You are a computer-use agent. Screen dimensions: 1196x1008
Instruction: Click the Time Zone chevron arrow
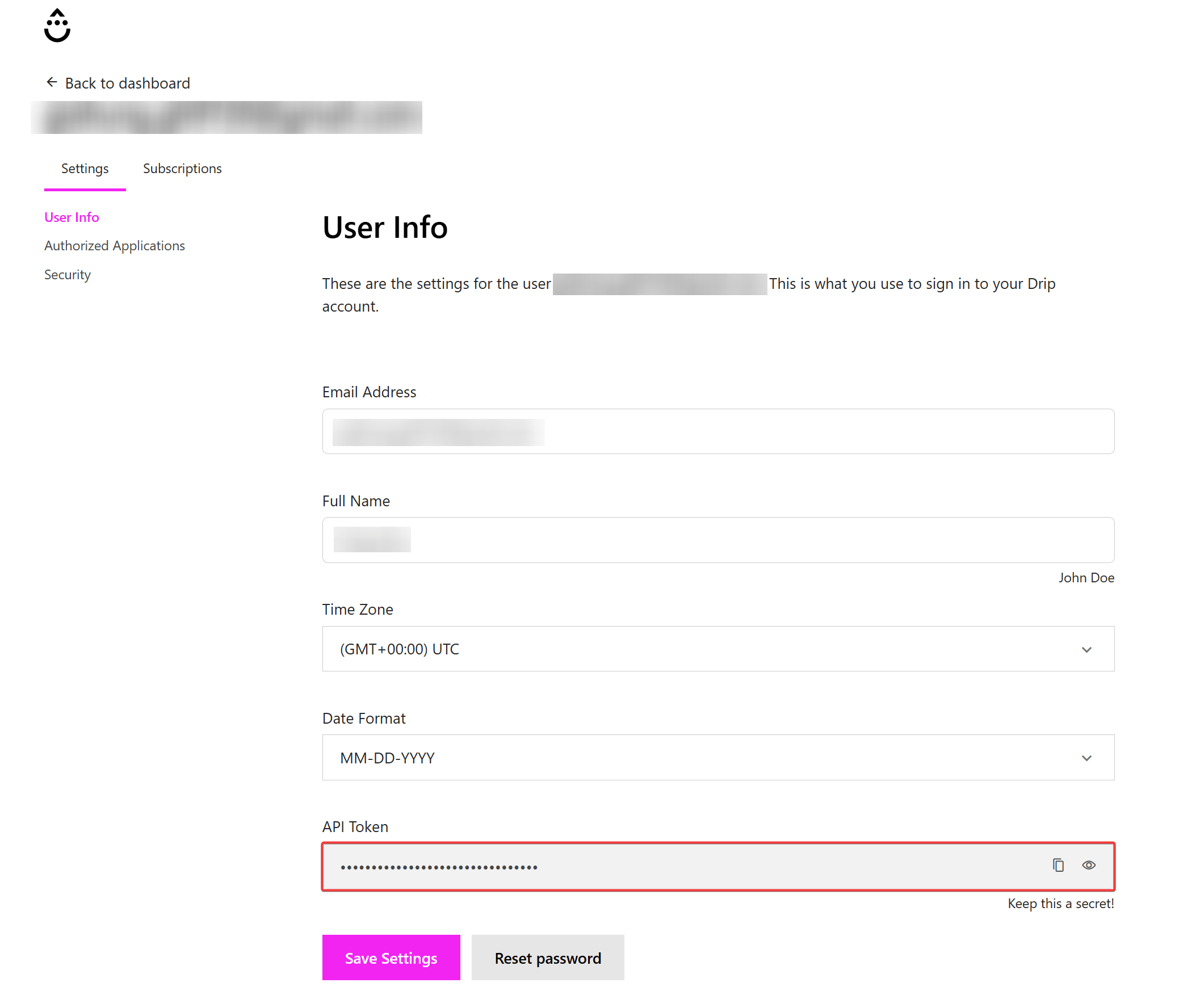click(x=1086, y=650)
